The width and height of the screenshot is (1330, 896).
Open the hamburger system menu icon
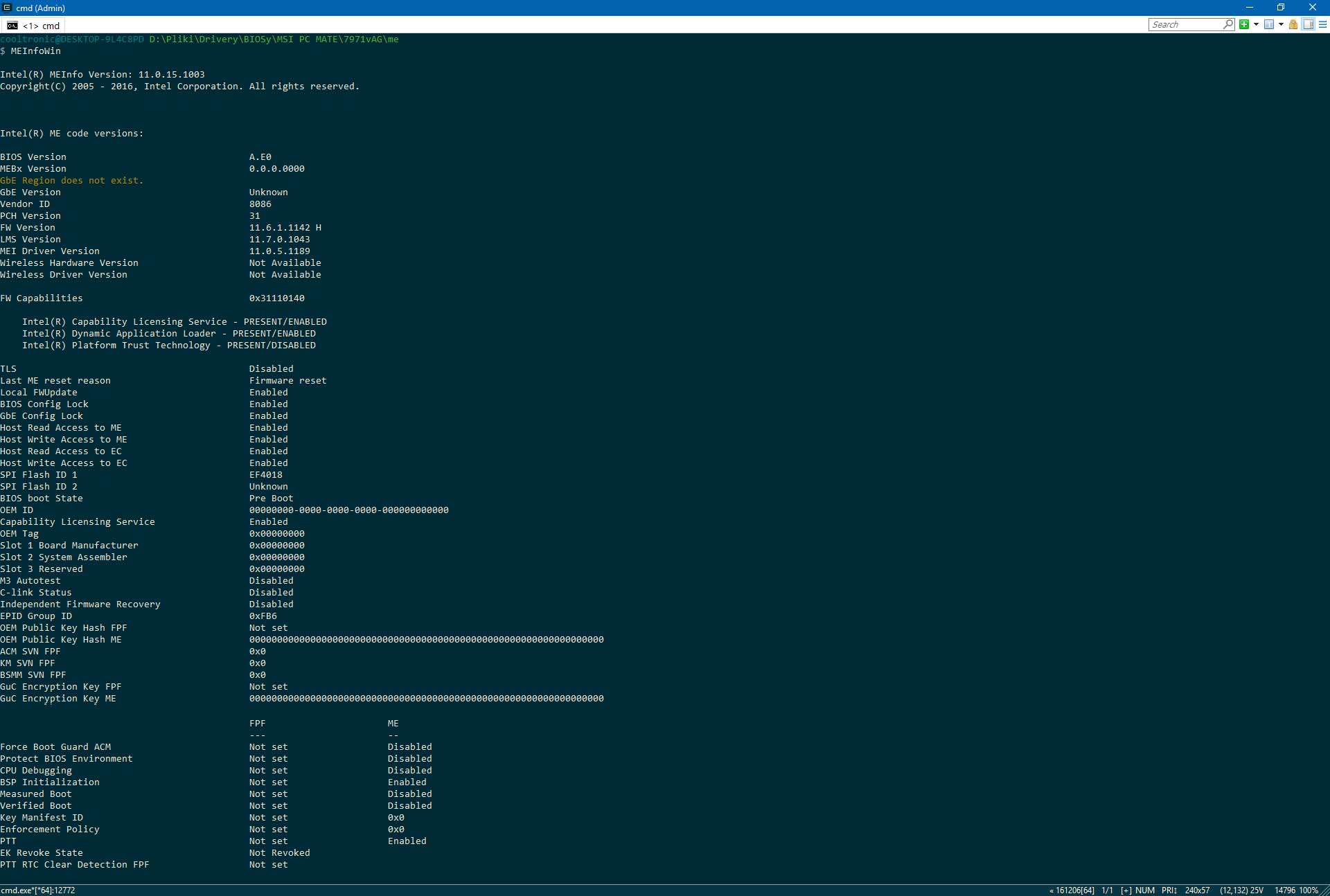click(1322, 24)
